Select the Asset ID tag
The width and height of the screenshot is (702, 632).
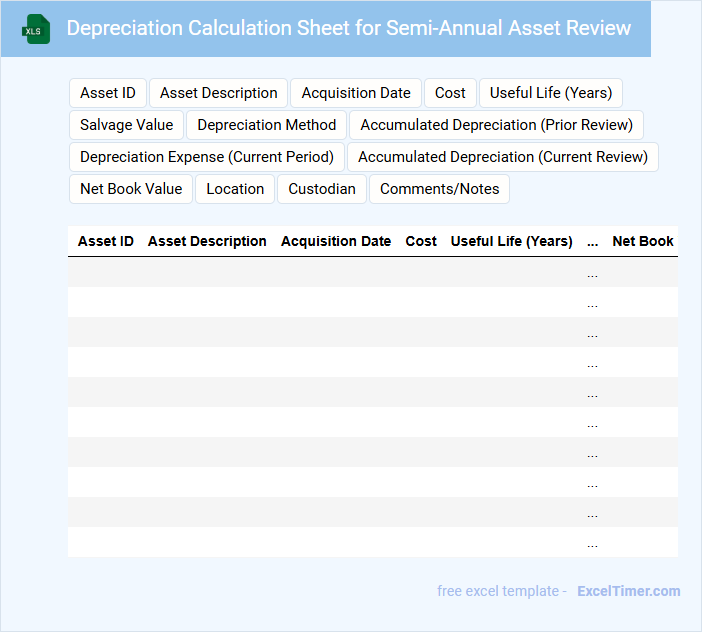click(x=108, y=93)
